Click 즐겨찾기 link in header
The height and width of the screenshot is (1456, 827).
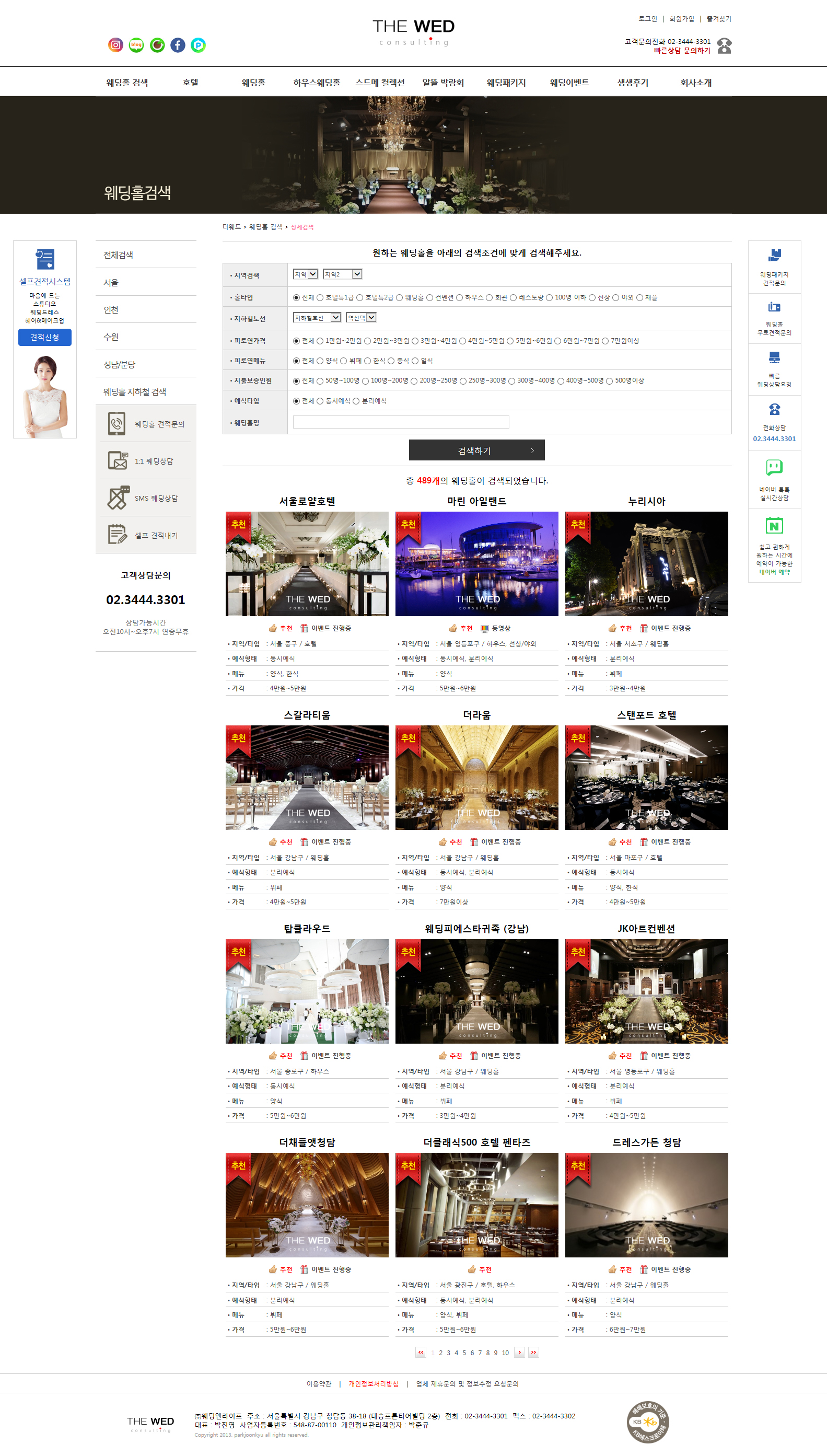pos(719,19)
